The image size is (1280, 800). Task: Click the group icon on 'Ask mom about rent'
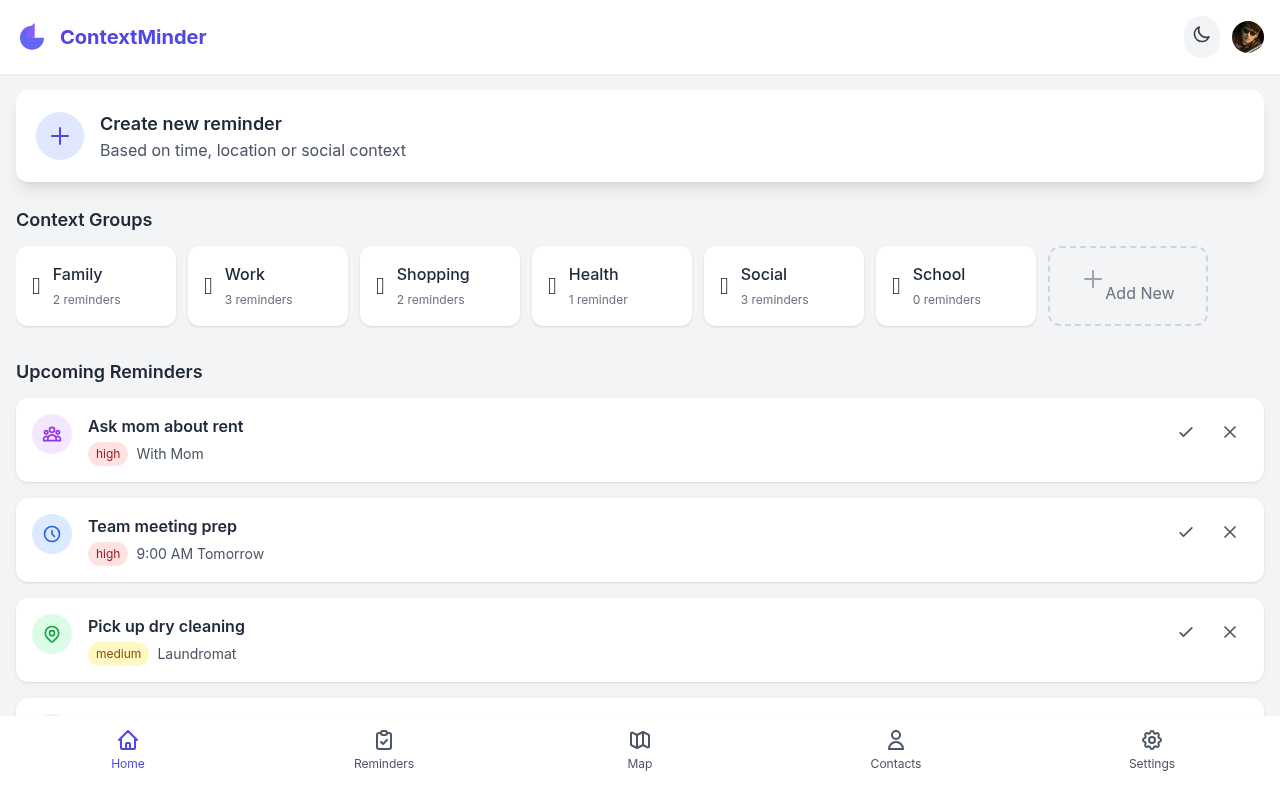point(52,434)
